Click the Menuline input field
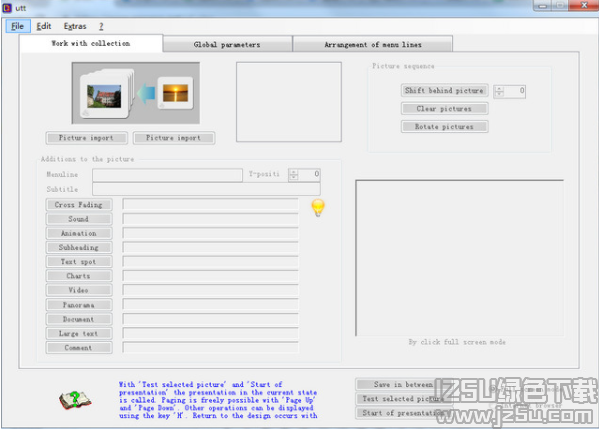 [167, 175]
